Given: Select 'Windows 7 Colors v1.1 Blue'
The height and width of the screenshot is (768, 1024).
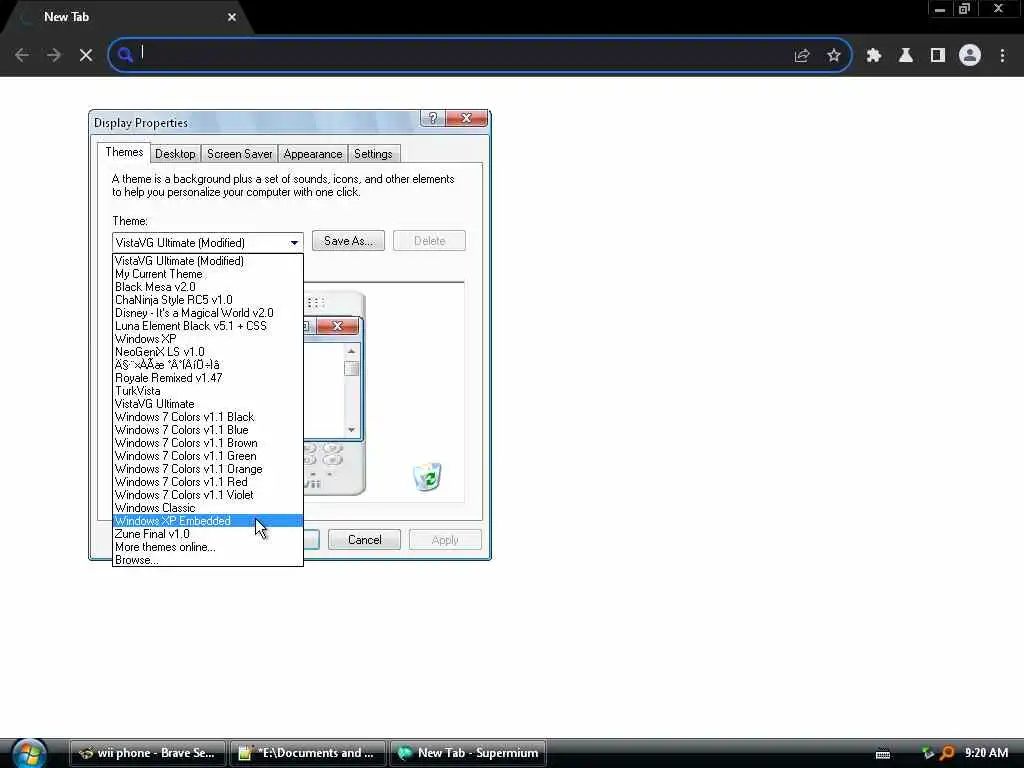Looking at the screenshot, I should click(208, 430).
